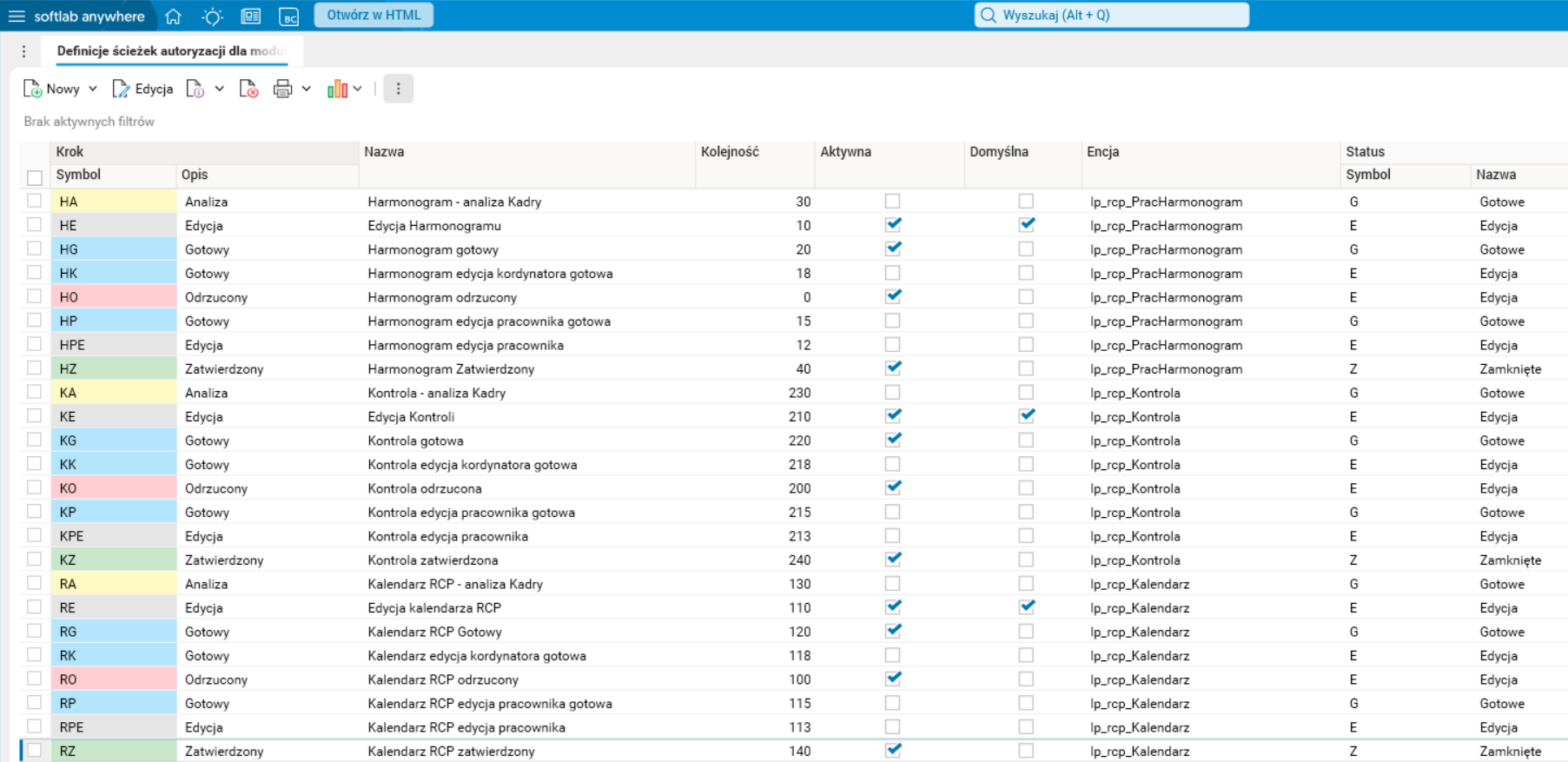The image size is (1568, 762).
Task: Click the softlab anywhere logo text
Action: 89,17
